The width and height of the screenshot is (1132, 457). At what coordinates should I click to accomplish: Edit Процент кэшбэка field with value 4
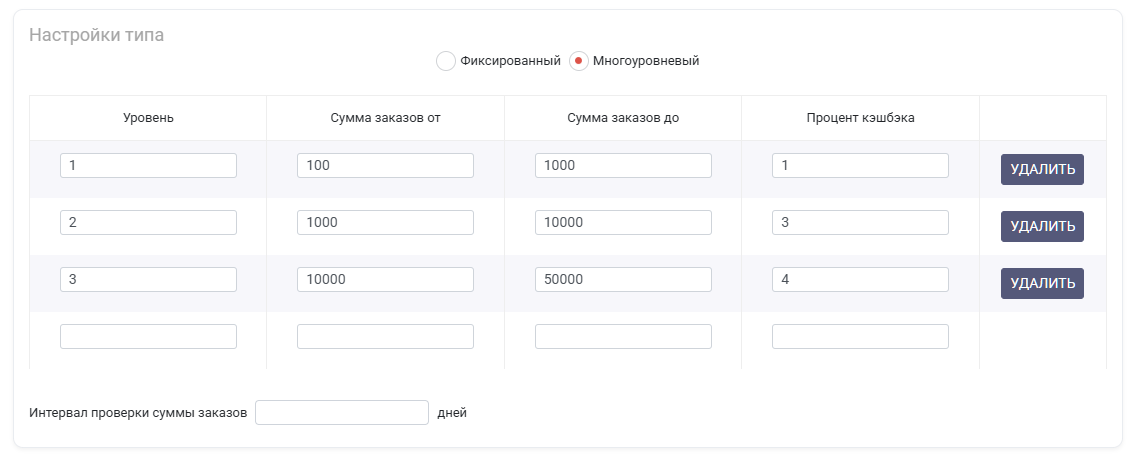coord(860,279)
